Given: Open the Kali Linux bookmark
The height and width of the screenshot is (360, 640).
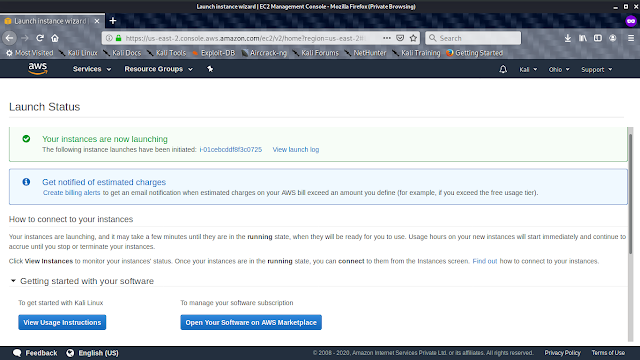Looking at the screenshot, I should pyautogui.click(x=78, y=53).
